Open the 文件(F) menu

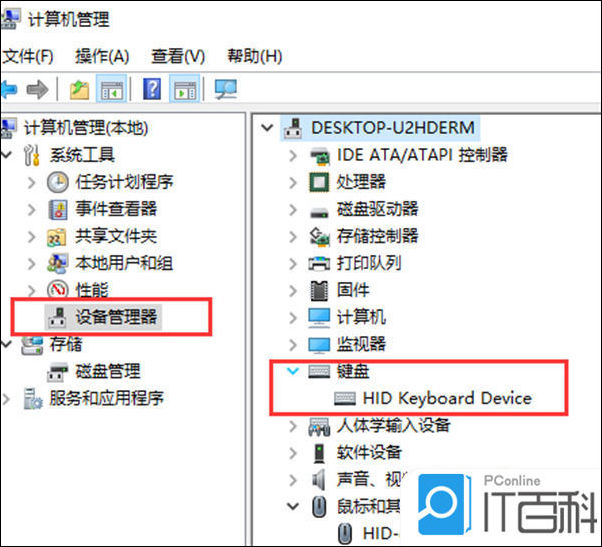[x=28, y=56]
